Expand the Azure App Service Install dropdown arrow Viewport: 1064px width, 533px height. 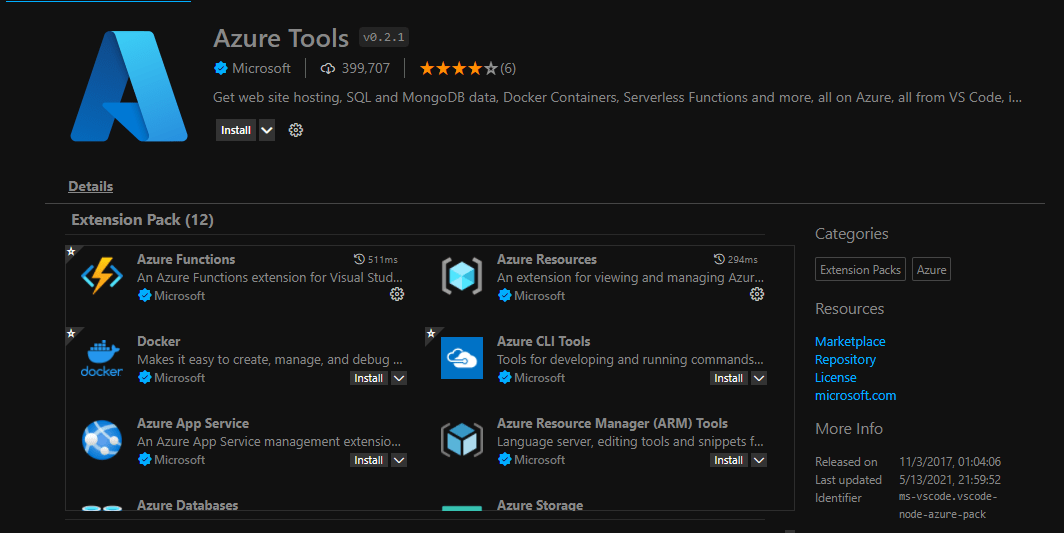pos(399,460)
